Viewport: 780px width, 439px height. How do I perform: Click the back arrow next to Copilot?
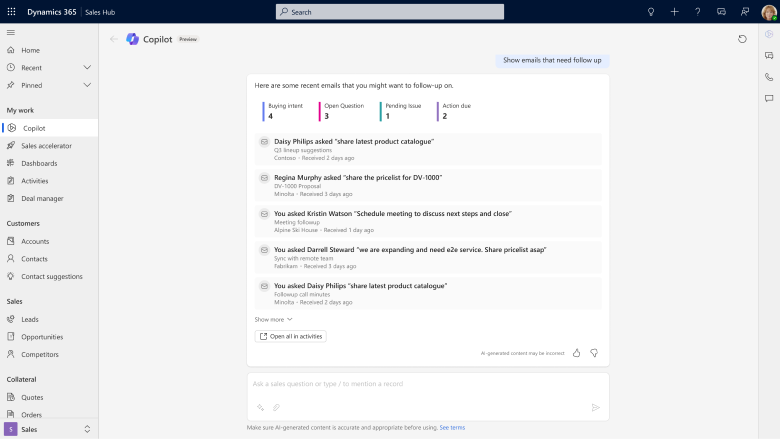point(113,39)
